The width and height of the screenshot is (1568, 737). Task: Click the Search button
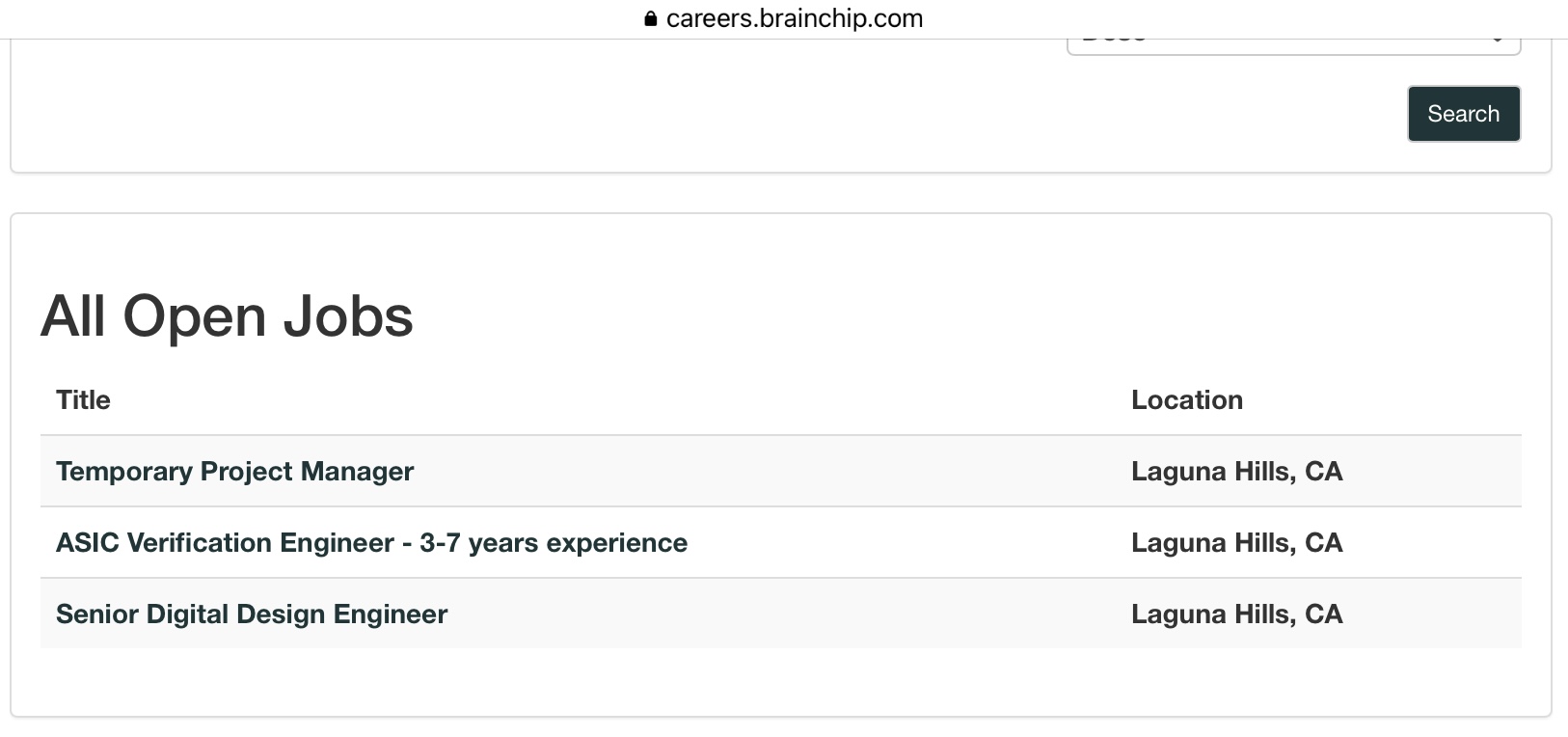[x=1463, y=114]
